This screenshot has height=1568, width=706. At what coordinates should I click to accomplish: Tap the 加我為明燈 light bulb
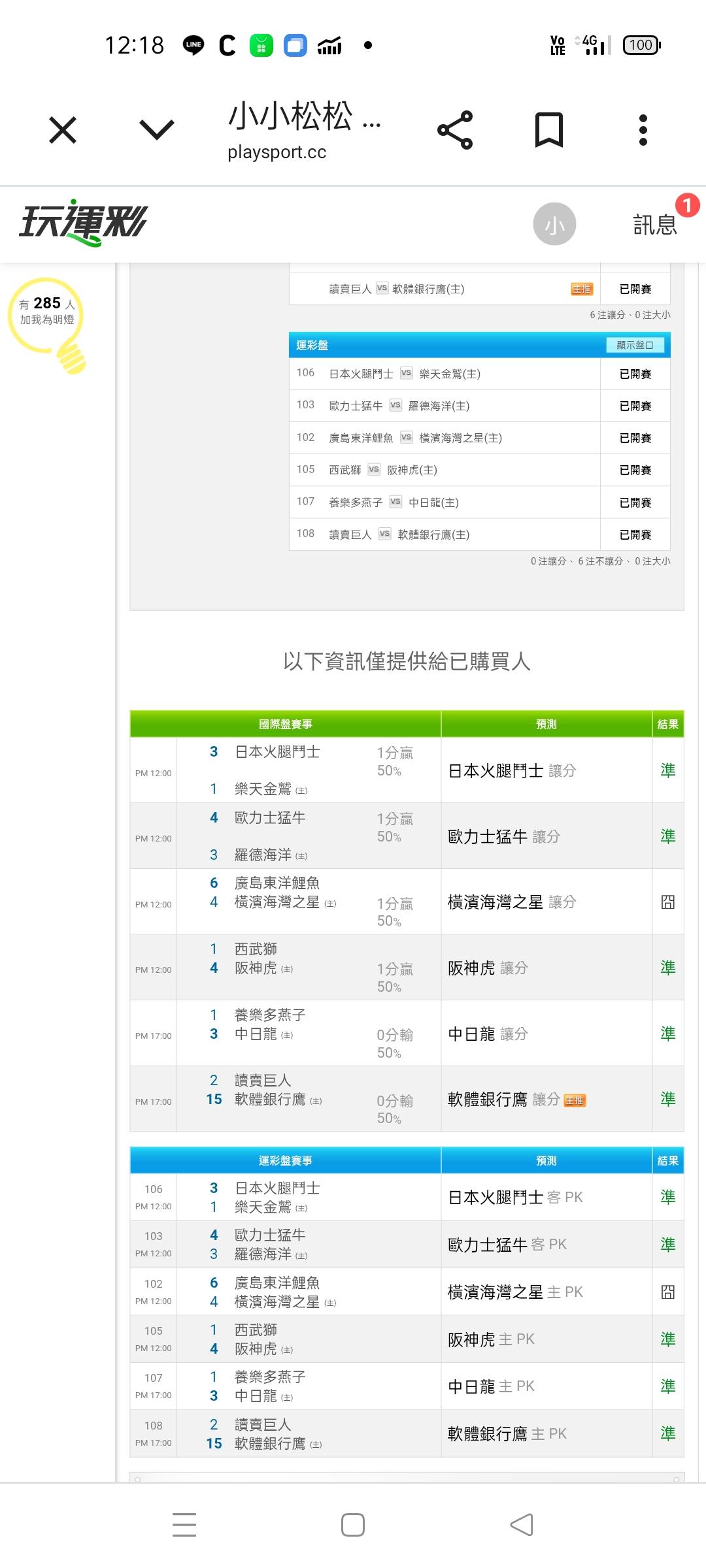(x=47, y=325)
